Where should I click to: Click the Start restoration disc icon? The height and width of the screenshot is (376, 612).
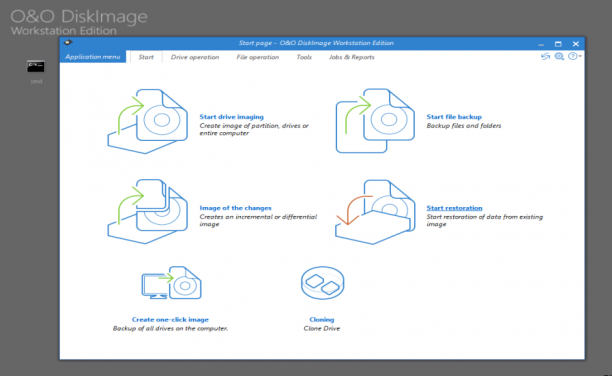(x=375, y=212)
